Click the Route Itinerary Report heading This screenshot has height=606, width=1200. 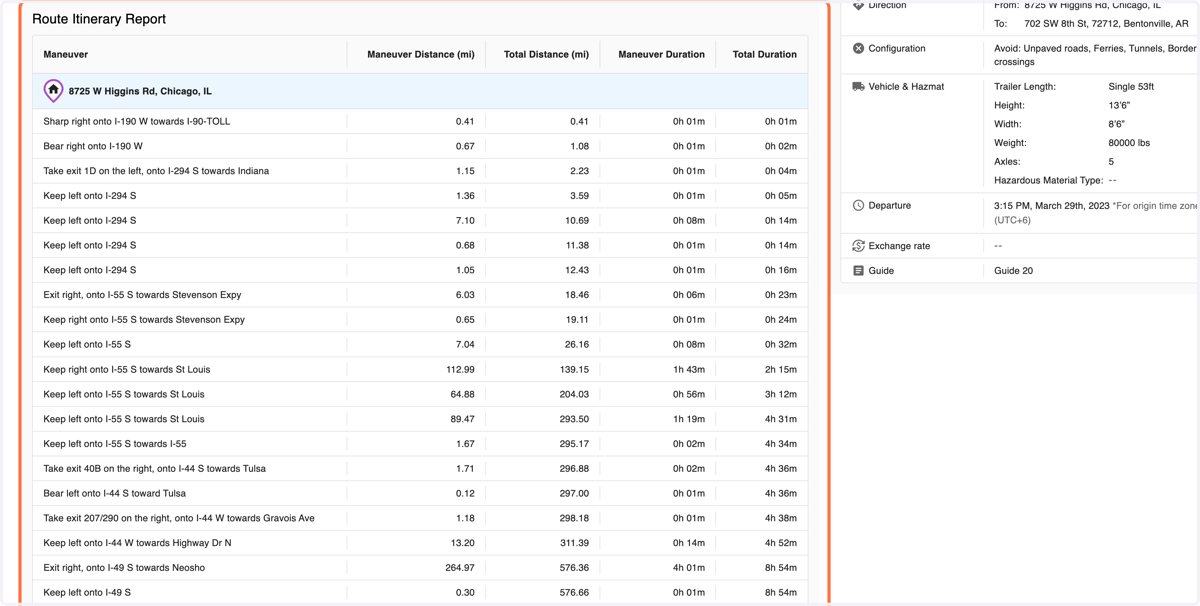[x=99, y=19]
